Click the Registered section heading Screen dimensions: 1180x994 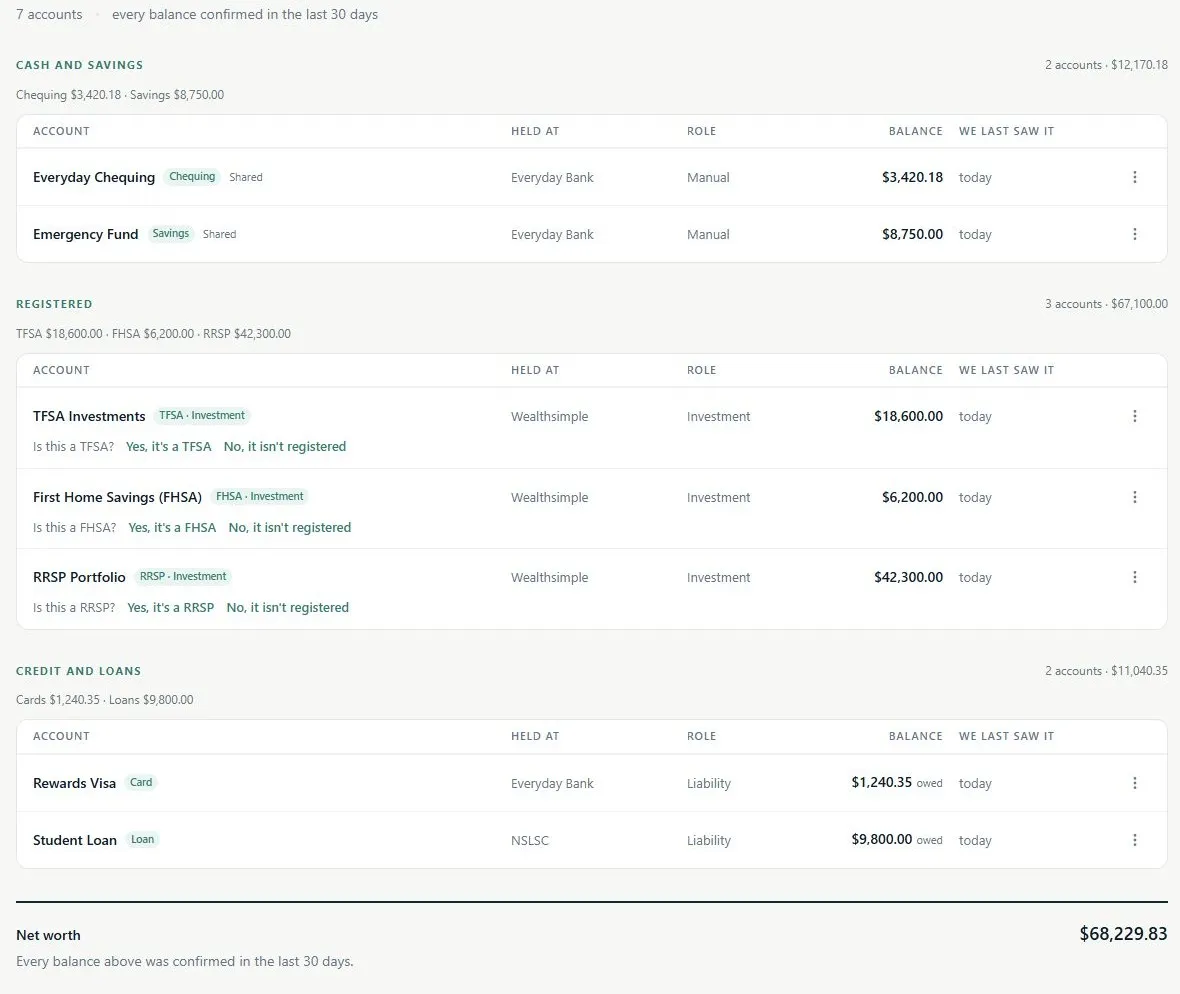point(54,304)
